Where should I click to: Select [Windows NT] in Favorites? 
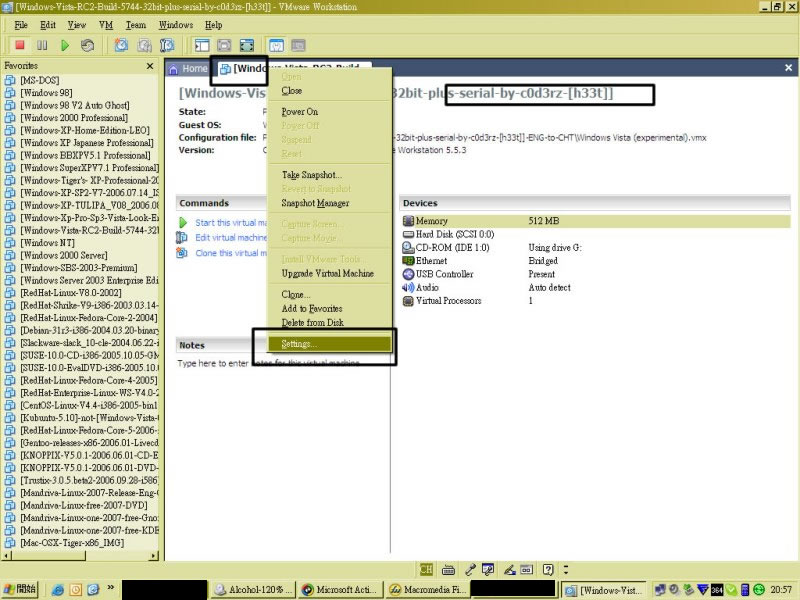(47, 243)
